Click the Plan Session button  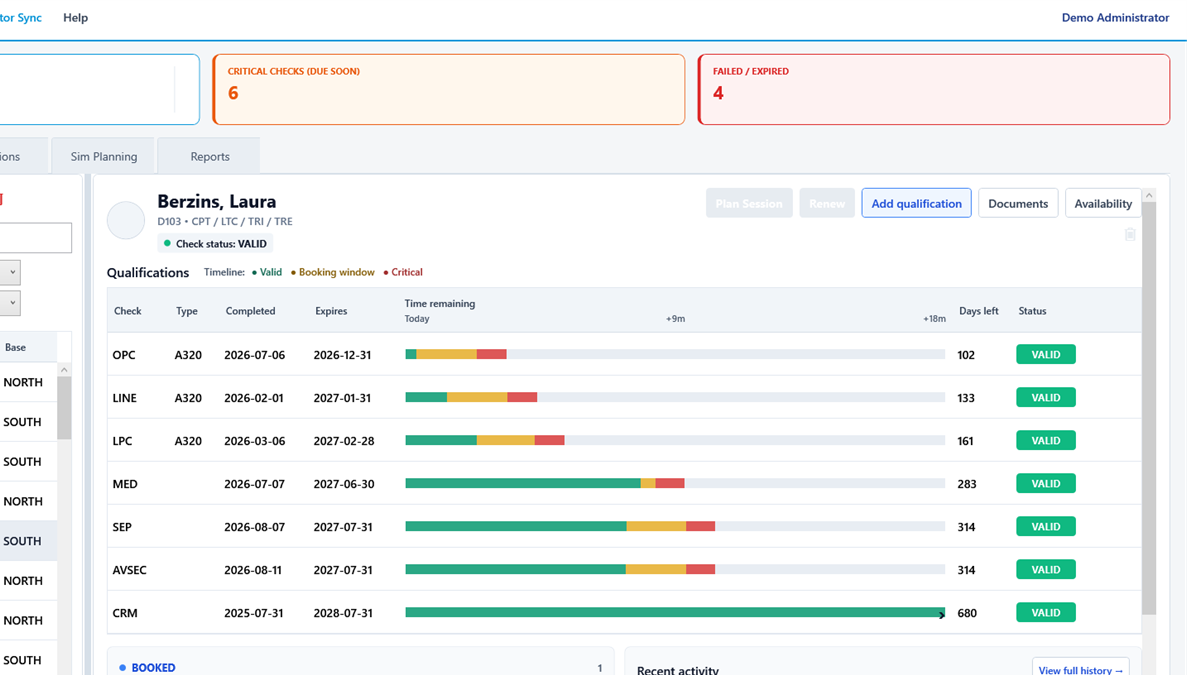click(749, 203)
